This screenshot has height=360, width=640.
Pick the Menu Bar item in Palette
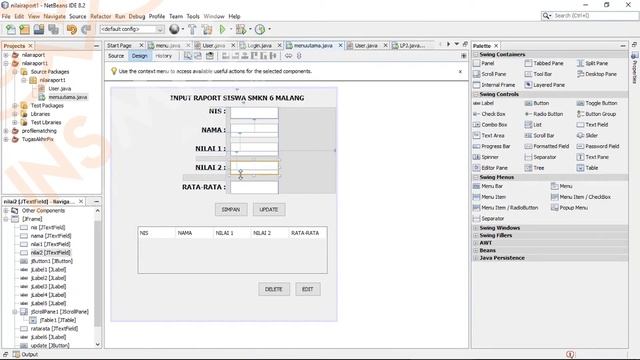coord(488,186)
